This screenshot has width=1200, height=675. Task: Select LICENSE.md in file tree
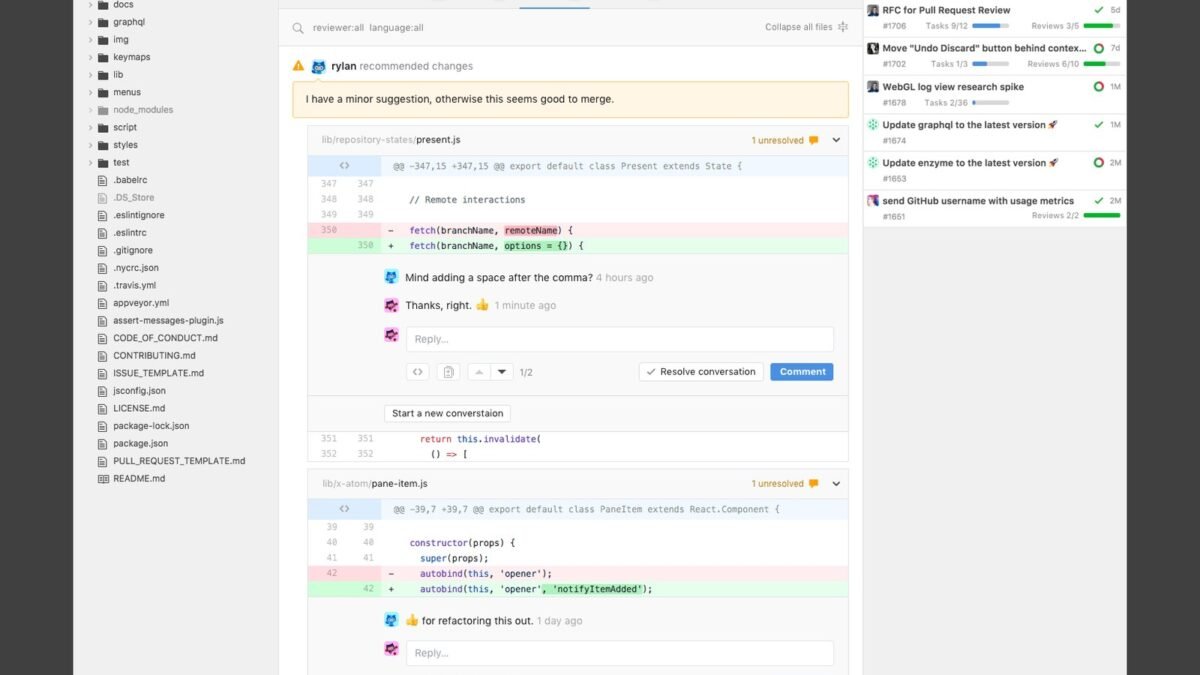click(139, 408)
